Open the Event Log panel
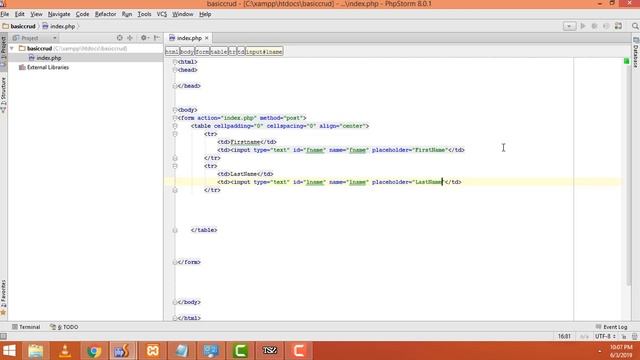640x360 pixels. point(611,327)
